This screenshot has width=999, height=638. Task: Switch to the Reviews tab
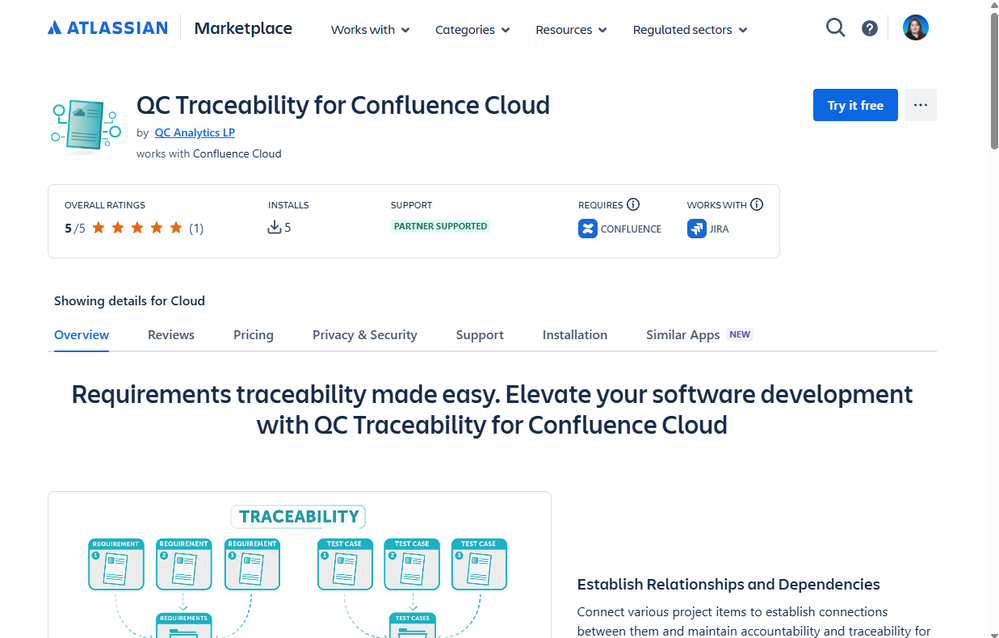tap(171, 335)
